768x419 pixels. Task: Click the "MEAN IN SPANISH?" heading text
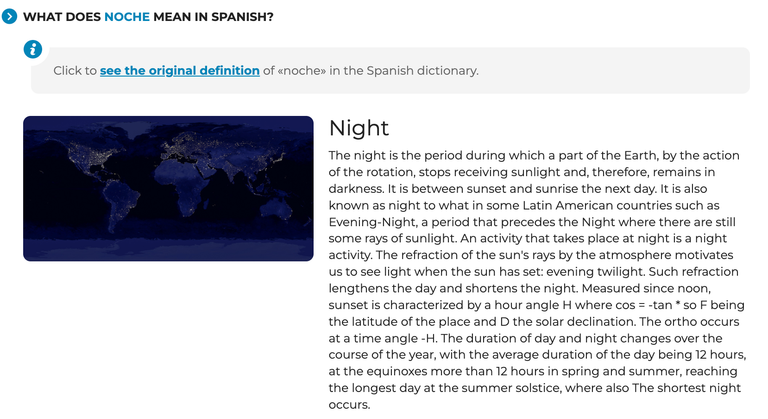pos(213,17)
